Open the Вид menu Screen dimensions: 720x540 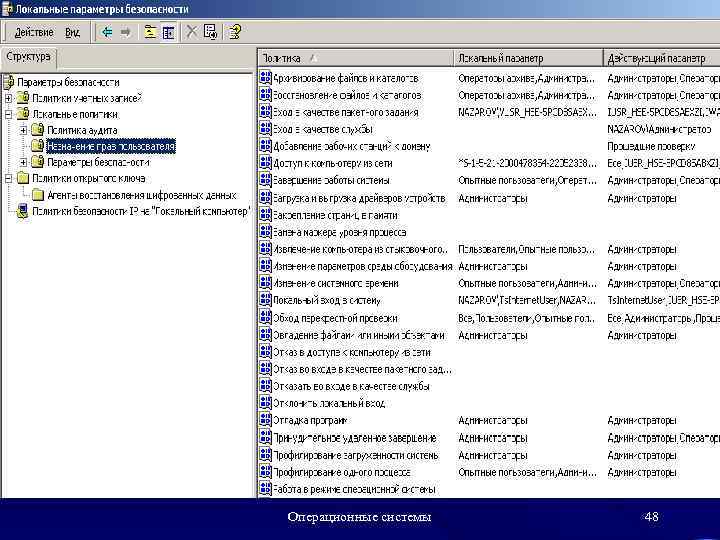tap(72, 32)
